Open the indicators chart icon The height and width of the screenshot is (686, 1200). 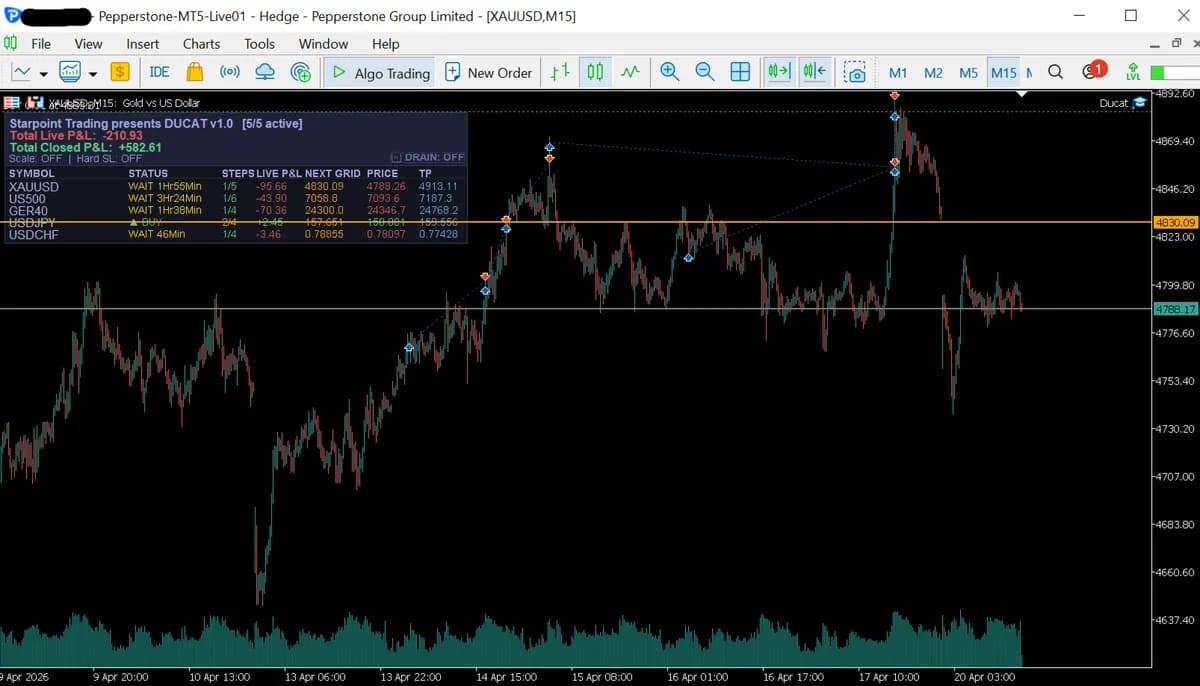70,72
